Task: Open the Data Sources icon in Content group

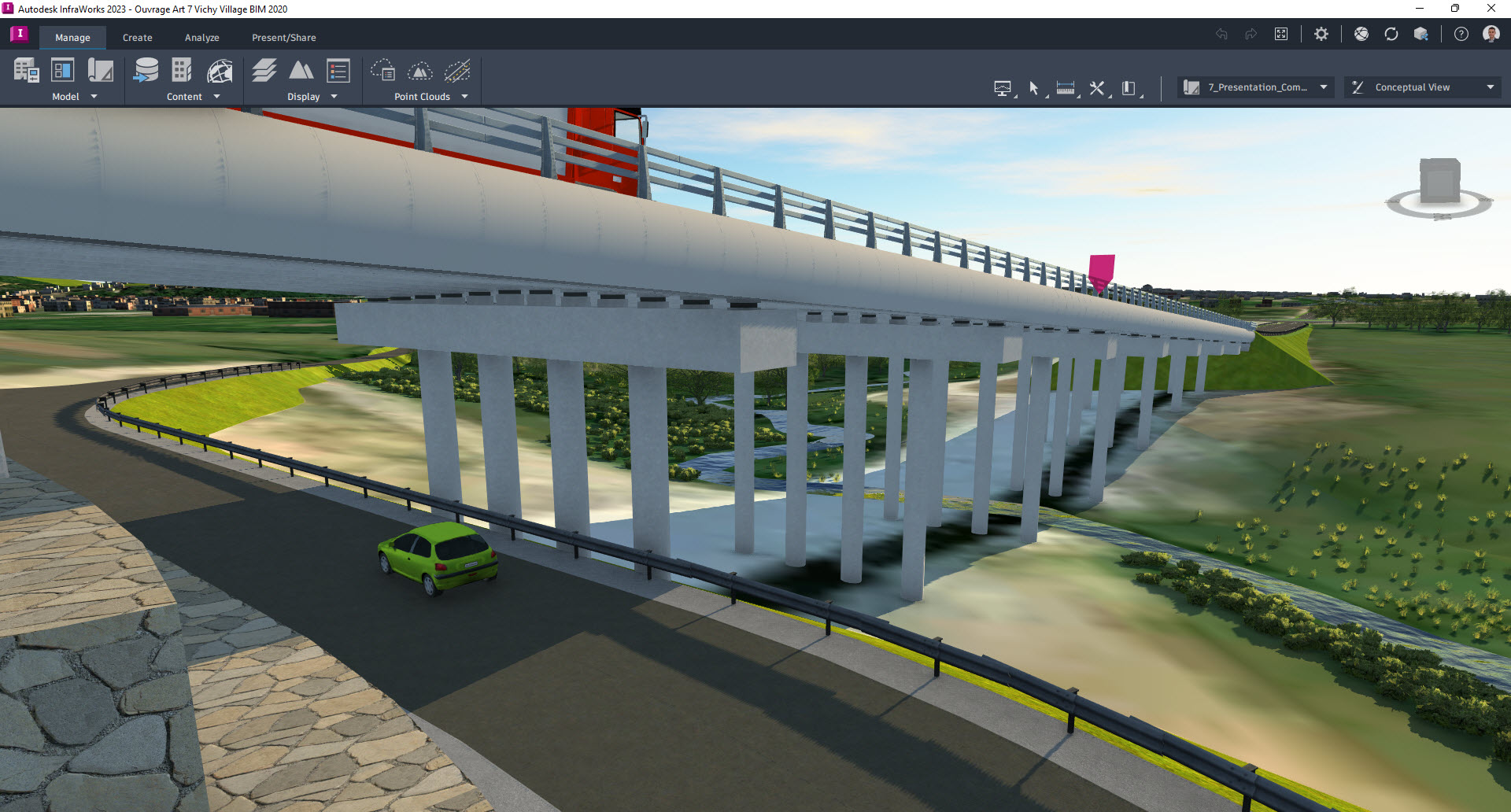Action: [147, 70]
